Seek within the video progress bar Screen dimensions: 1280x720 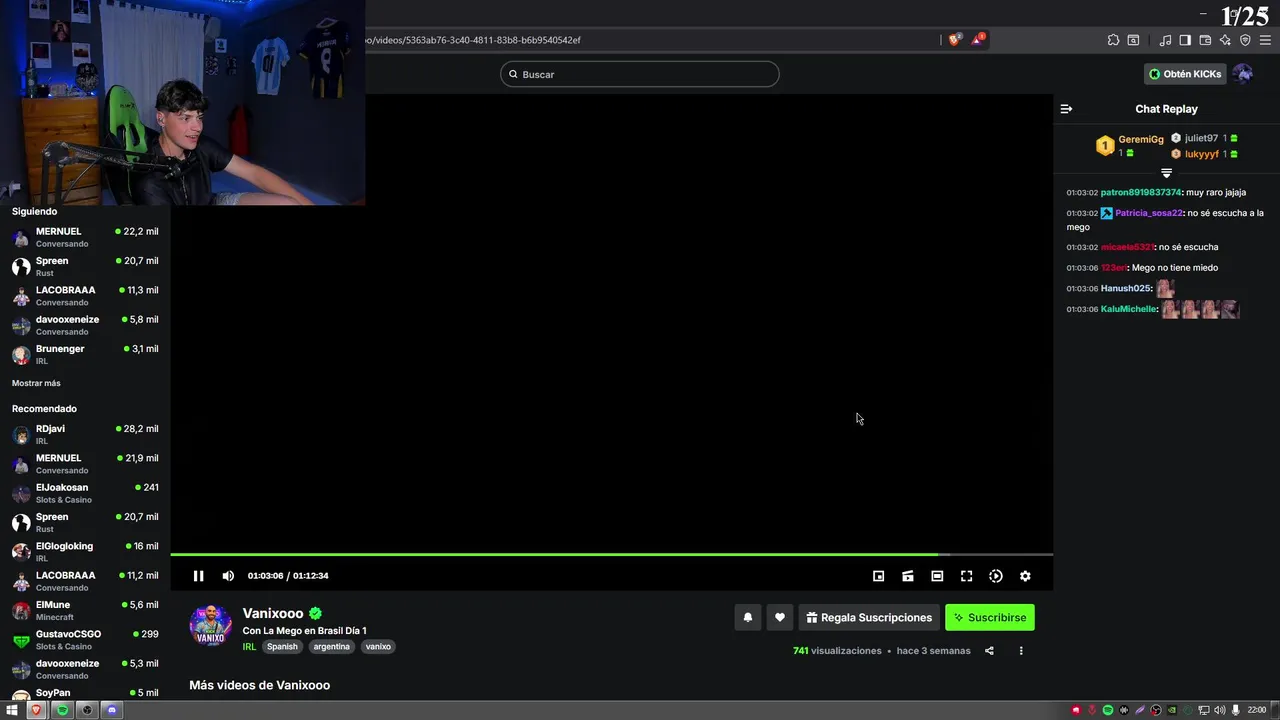pos(611,554)
